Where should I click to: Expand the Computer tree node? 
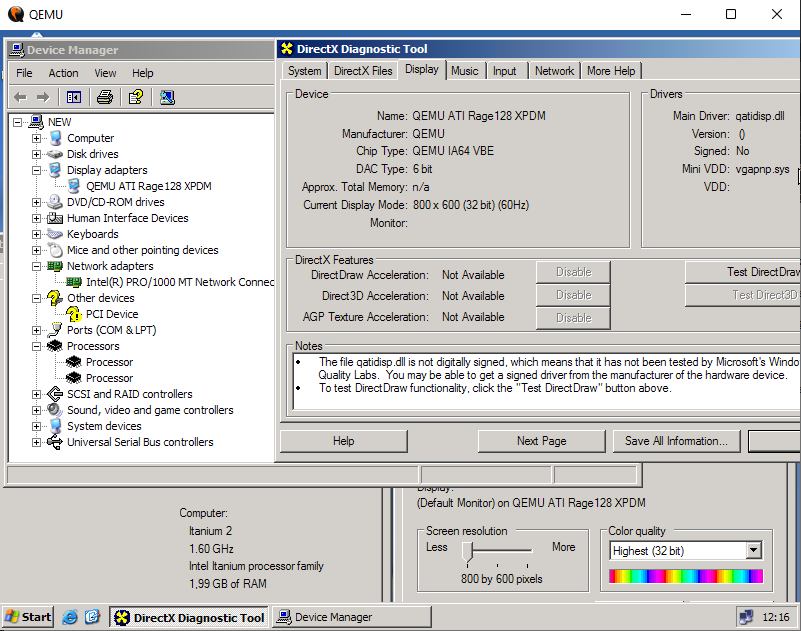pyautogui.click(x=36, y=138)
